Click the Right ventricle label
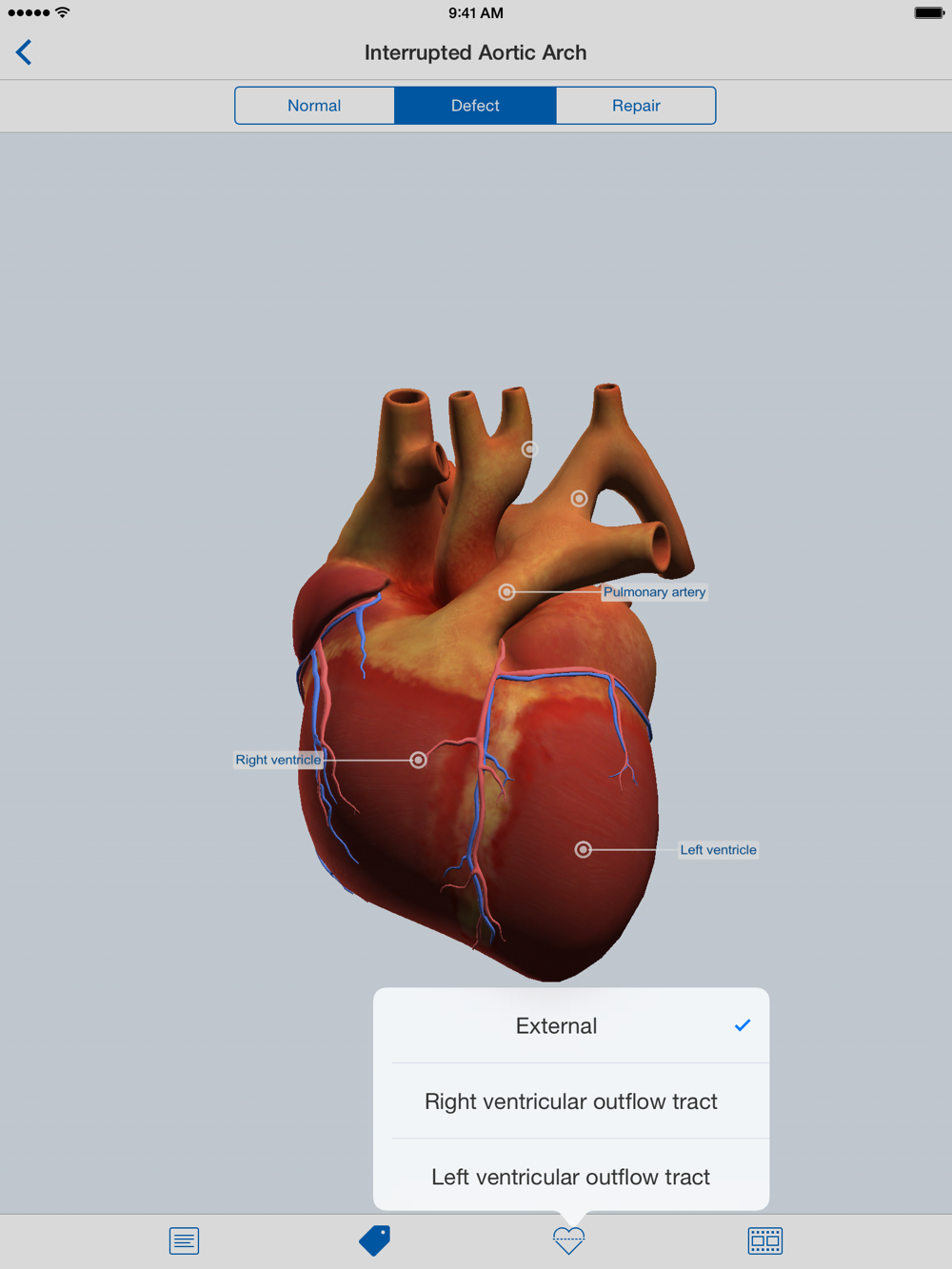 pos(278,760)
